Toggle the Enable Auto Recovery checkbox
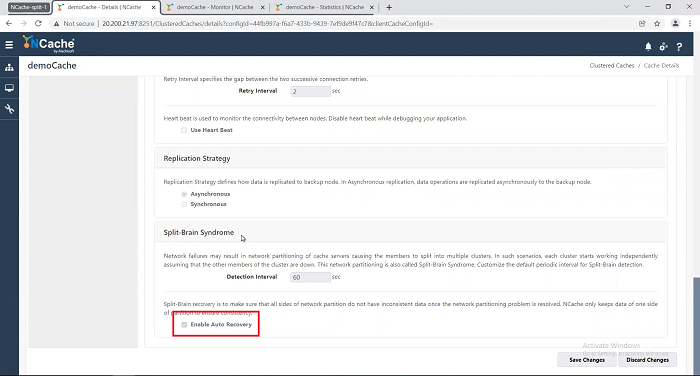This screenshot has height=376, width=700. click(184, 325)
